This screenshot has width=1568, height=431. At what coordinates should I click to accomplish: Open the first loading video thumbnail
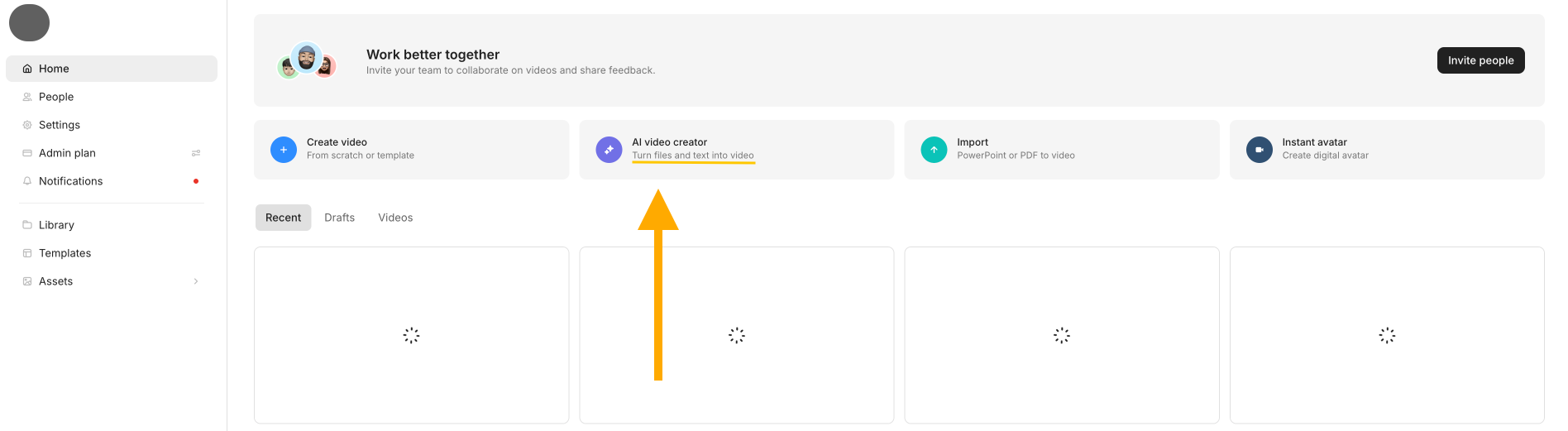click(411, 335)
